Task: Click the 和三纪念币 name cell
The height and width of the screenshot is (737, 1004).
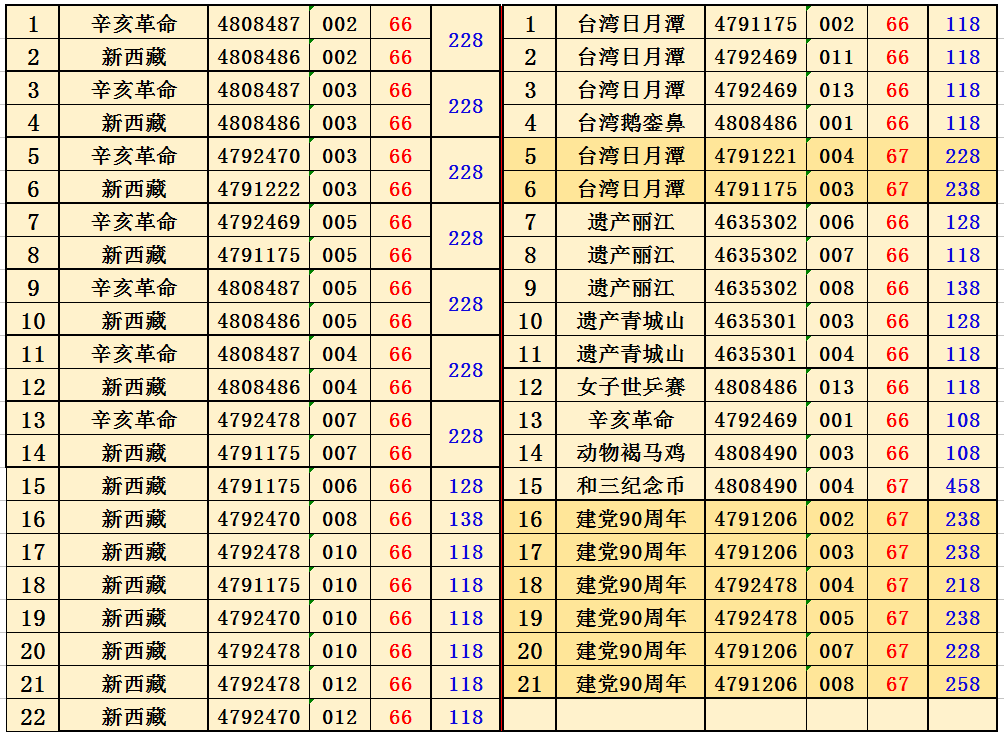Action: tap(631, 486)
